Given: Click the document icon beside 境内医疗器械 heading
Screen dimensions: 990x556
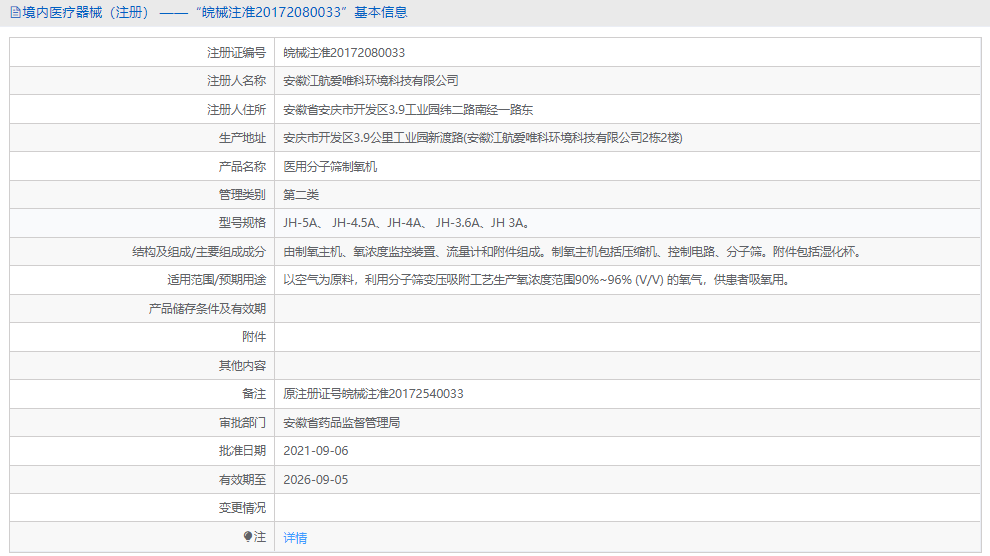Looking at the screenshot, I should point(15,13).
